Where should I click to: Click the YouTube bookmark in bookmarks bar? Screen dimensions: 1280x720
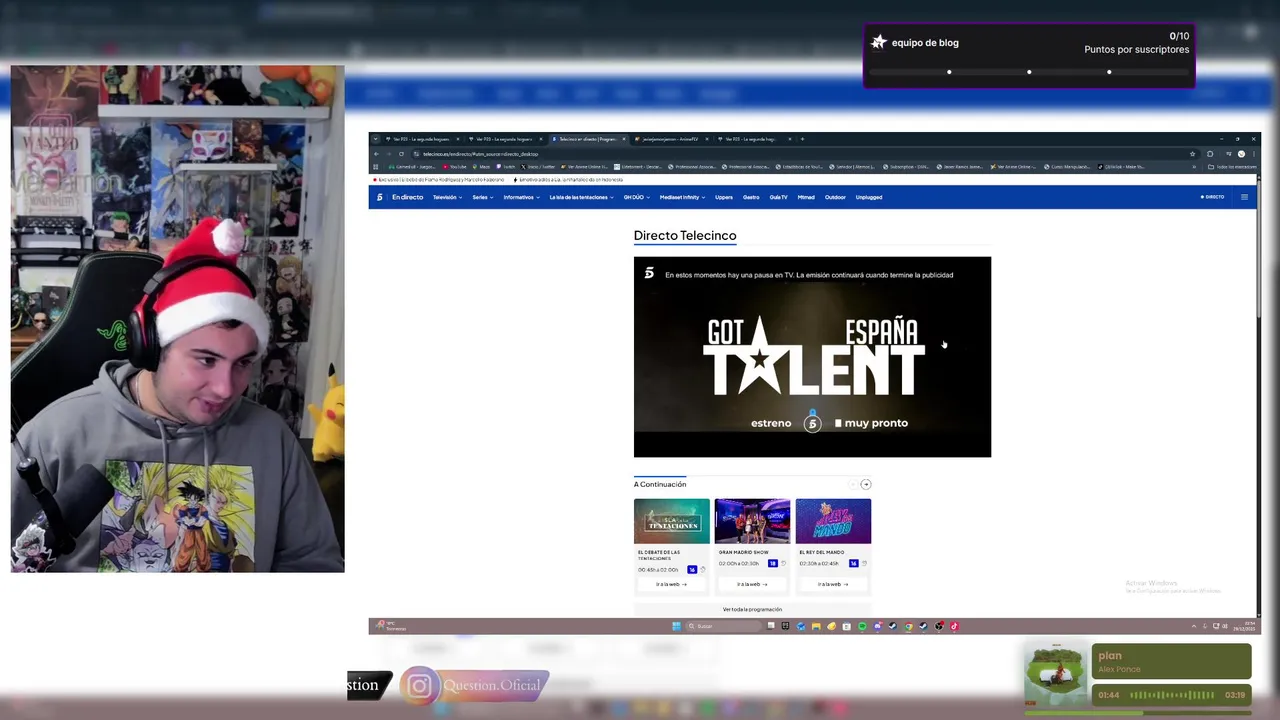tap(454, 166)
